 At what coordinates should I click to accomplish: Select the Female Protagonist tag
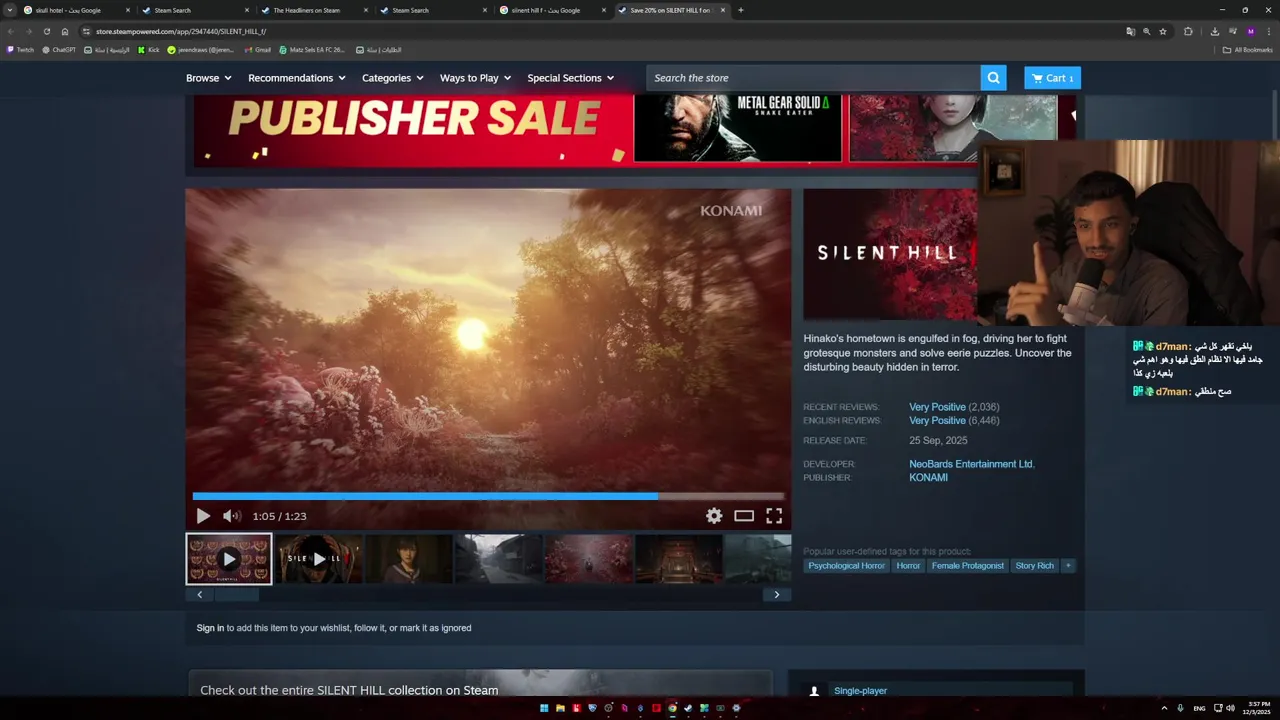[967, 566]
